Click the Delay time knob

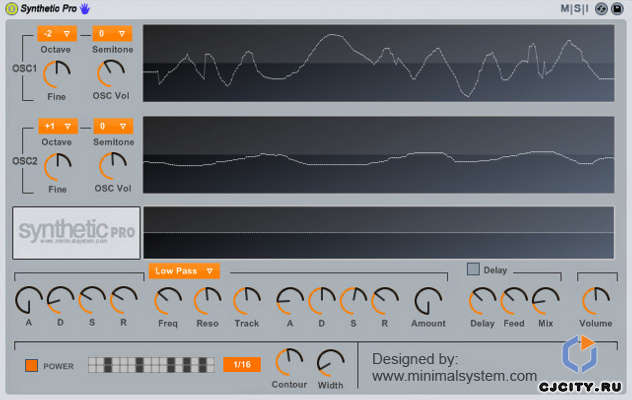482,301
